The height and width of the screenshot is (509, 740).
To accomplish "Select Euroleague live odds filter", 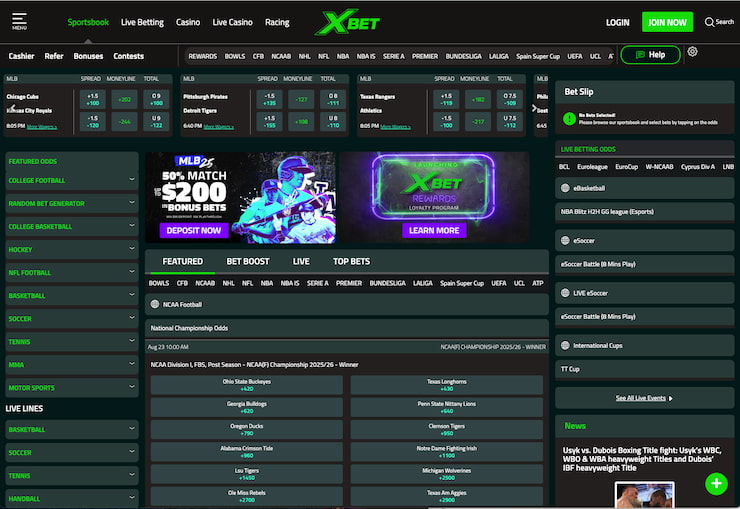I will 592,167.
